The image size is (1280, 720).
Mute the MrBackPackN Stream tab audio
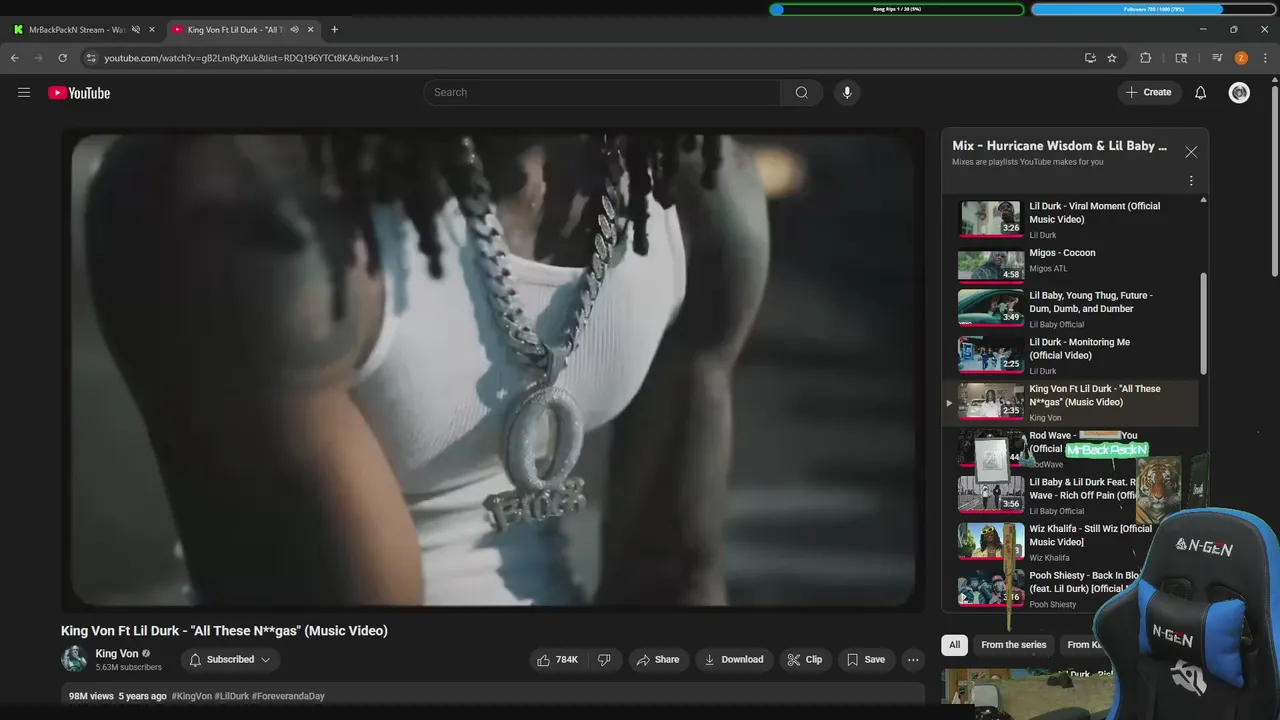pos(136,29)
